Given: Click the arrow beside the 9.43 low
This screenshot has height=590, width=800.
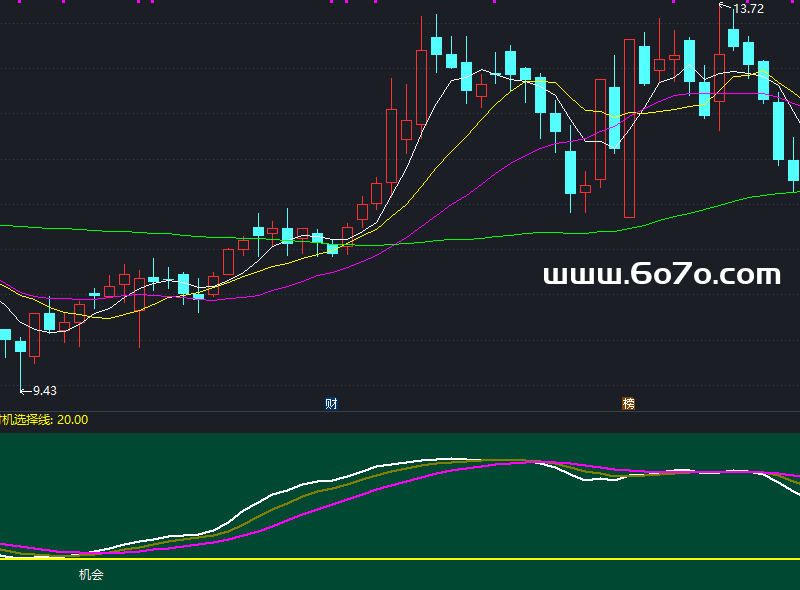Looking at the screenshot, I should tap(27, 391).
